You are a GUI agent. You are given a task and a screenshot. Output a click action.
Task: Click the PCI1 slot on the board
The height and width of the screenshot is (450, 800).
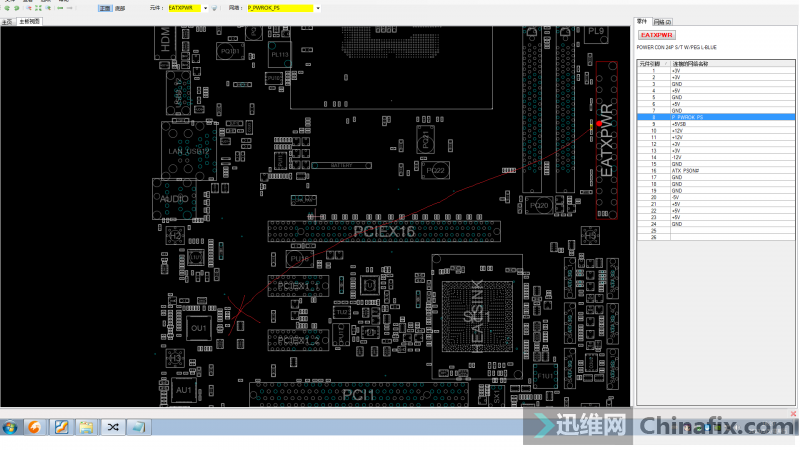click(359, 395)
